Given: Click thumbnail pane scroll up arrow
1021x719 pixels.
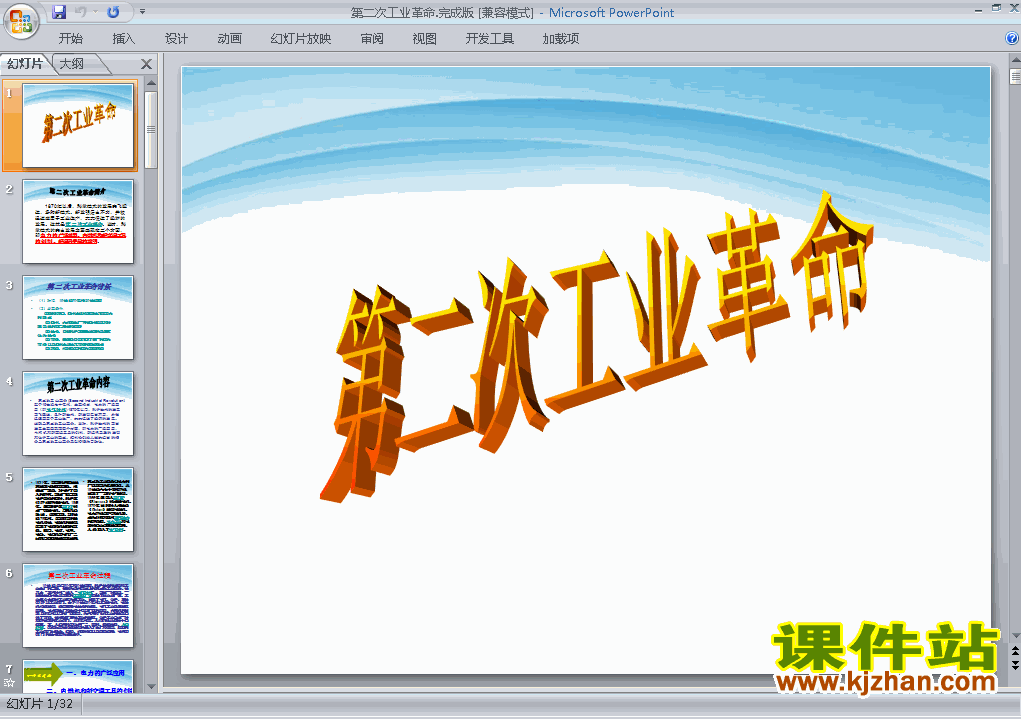Looking at the screenshot, I should tap(151, 83).
